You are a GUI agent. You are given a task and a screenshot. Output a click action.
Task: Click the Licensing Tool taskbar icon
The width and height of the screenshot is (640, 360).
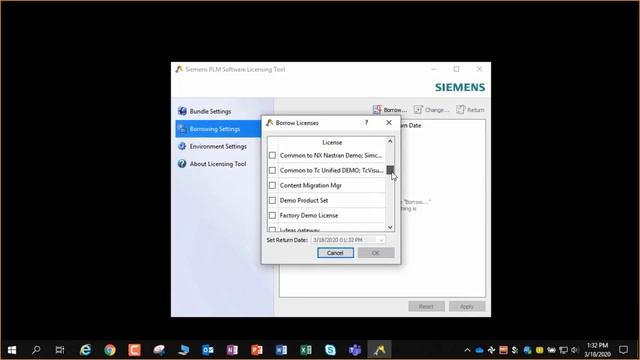[379, 350]
